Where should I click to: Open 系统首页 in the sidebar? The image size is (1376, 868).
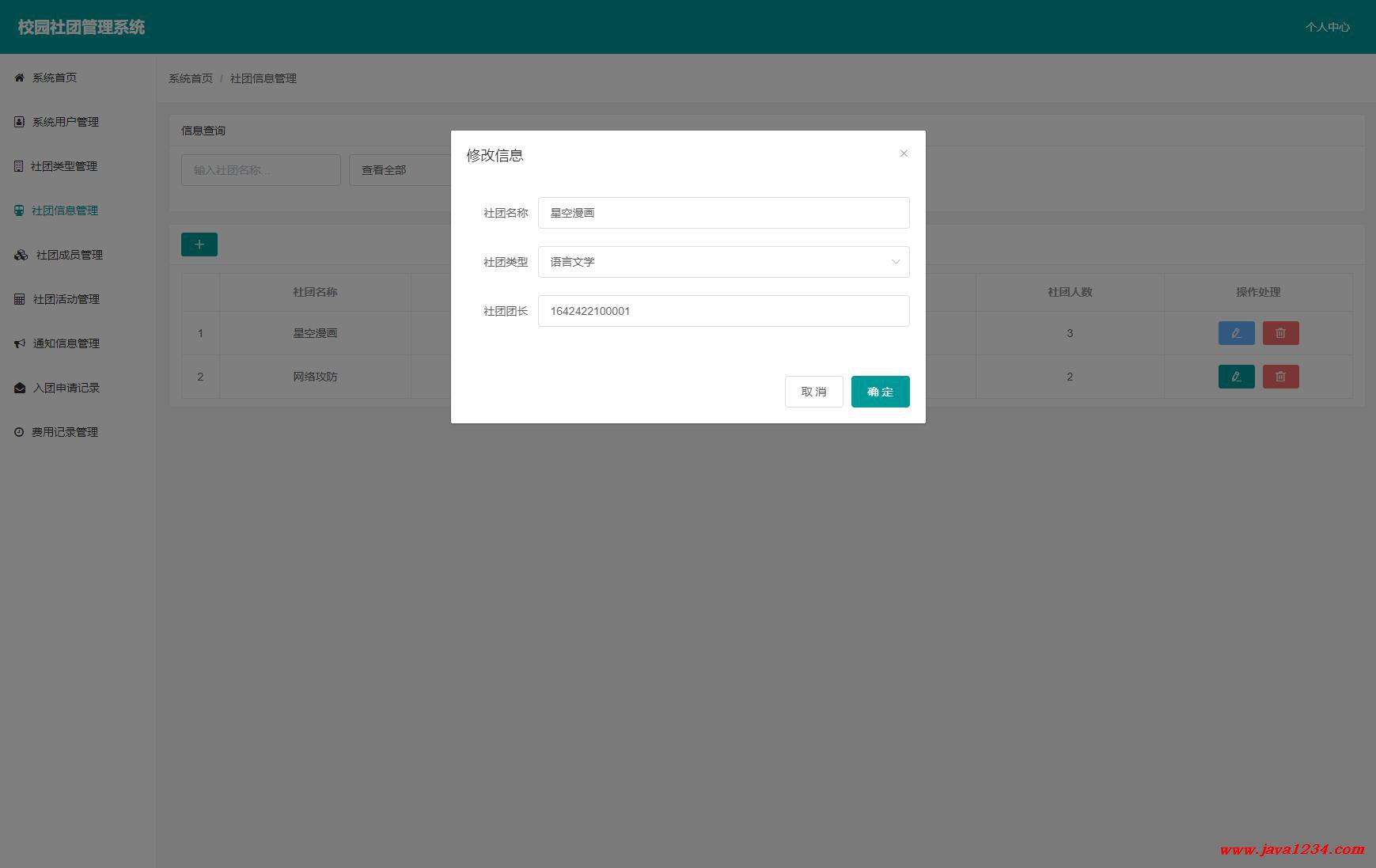pos(78,78)
